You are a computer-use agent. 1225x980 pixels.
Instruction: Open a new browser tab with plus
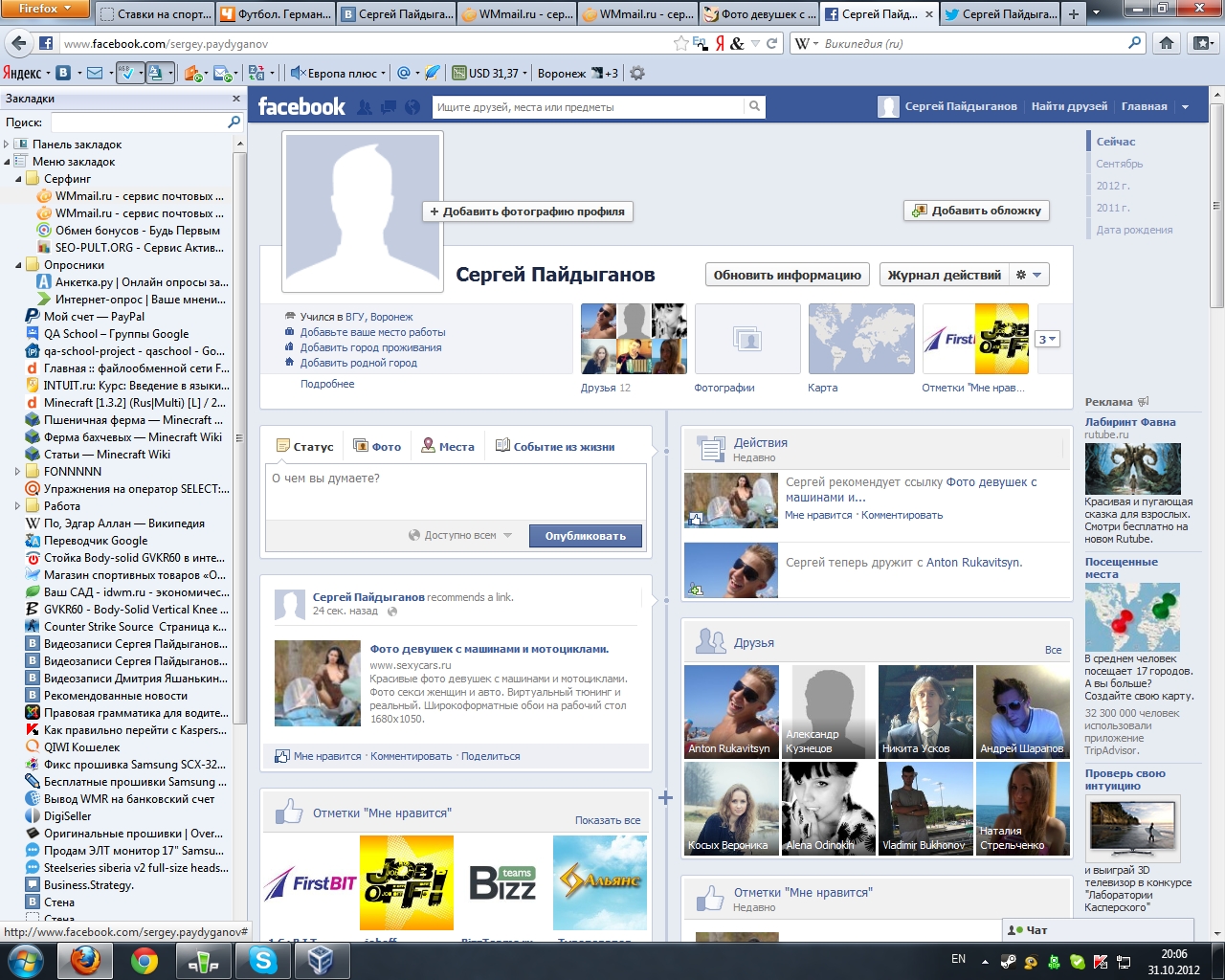tap(1074, 14)
